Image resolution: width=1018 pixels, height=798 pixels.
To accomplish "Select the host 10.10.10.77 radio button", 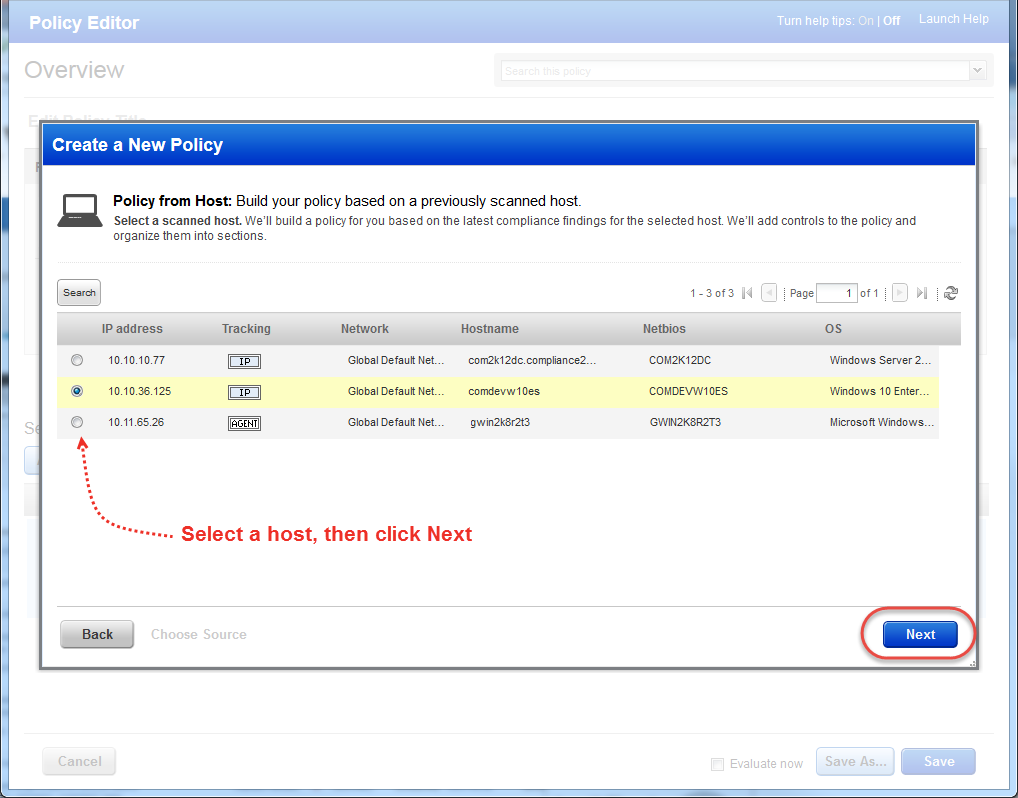I will pos(76,360).
